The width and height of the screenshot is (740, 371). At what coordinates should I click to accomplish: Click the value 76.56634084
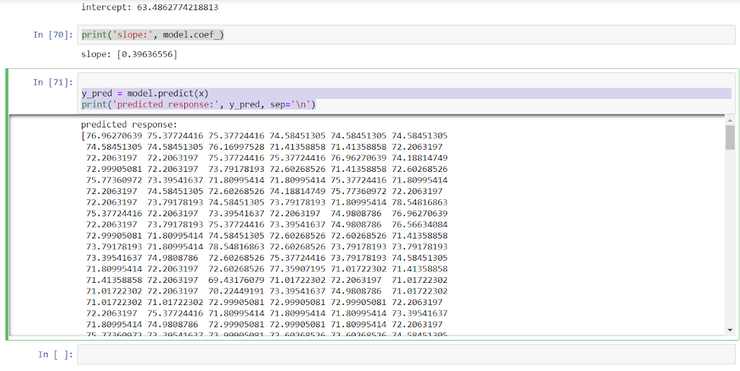click(x=420, y=224)
